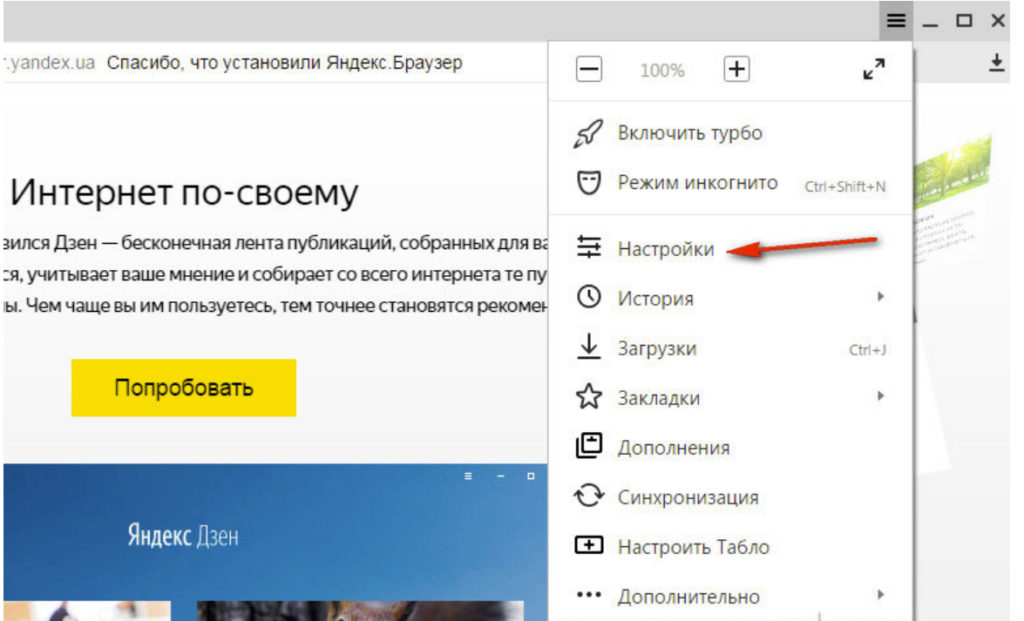Expand the Дополнительно submenu arrow
1024x621 pixels.
click(880, 595)
